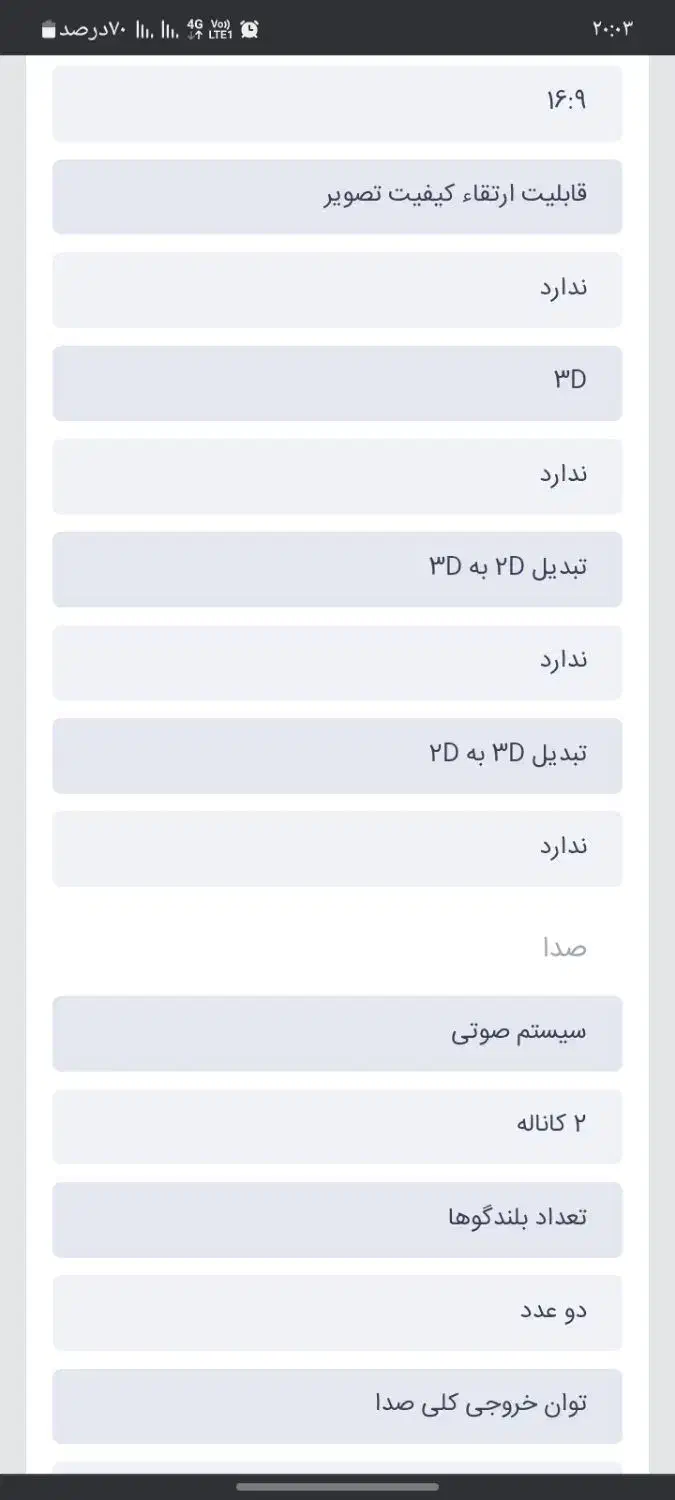Tap the alarm clock icon in status bar
The height and width of the screenshot is (1500, 675).
(249, 29)
